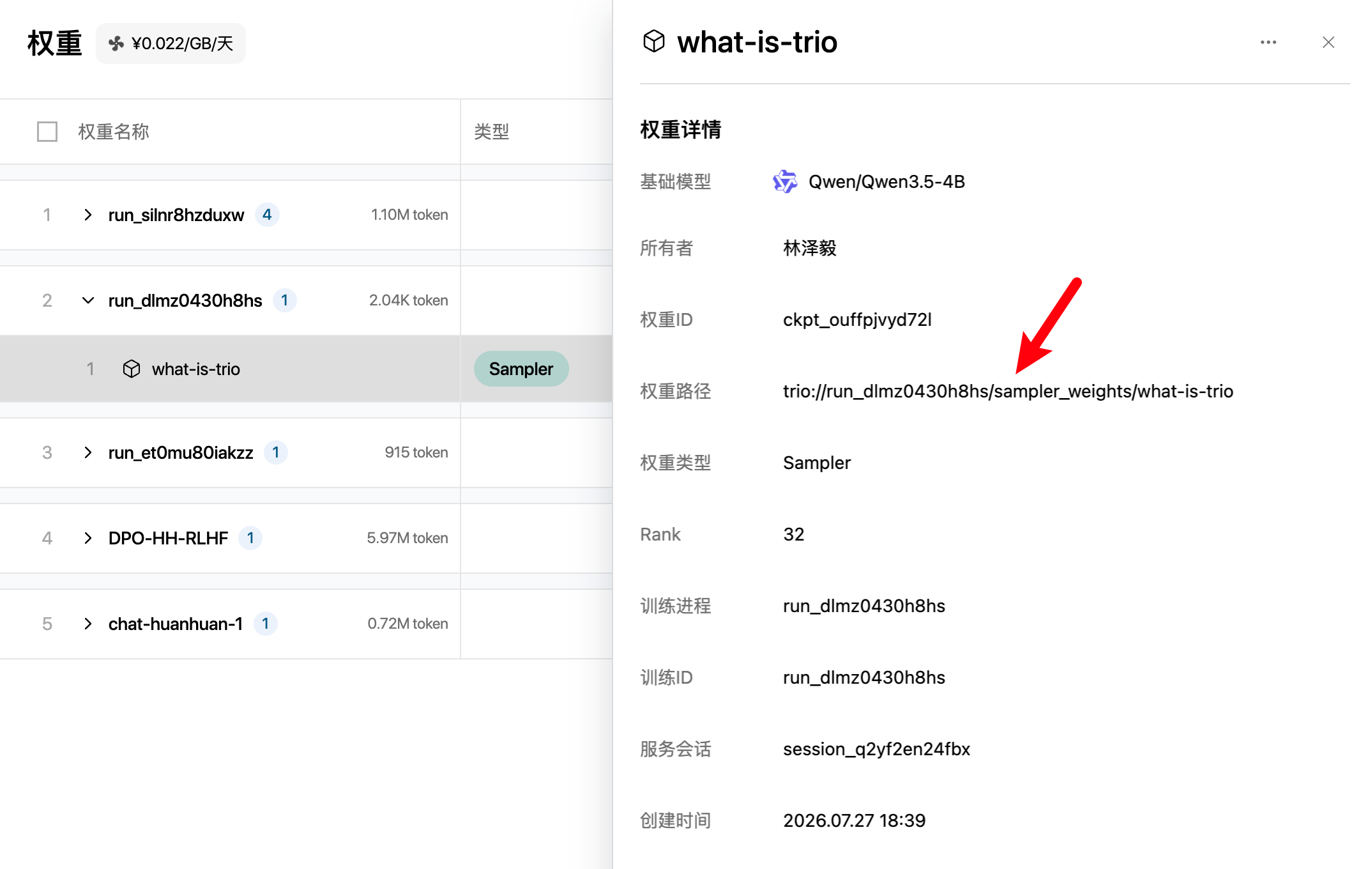Viewport: 1372px width, 869px height.
Task: Click the 类型 column header
Action: (x=492, y=132)
